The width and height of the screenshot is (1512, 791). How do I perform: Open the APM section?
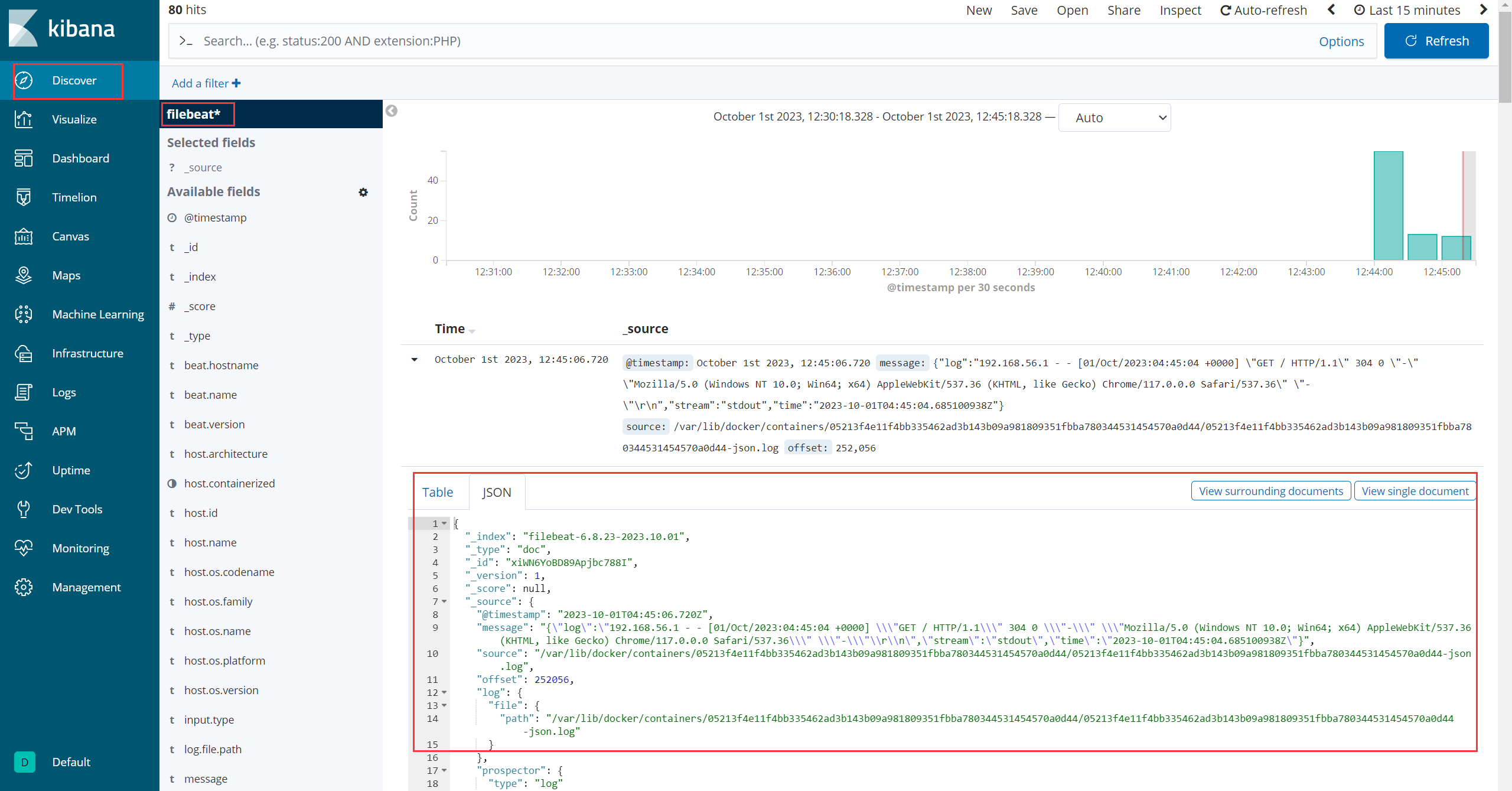64,431
